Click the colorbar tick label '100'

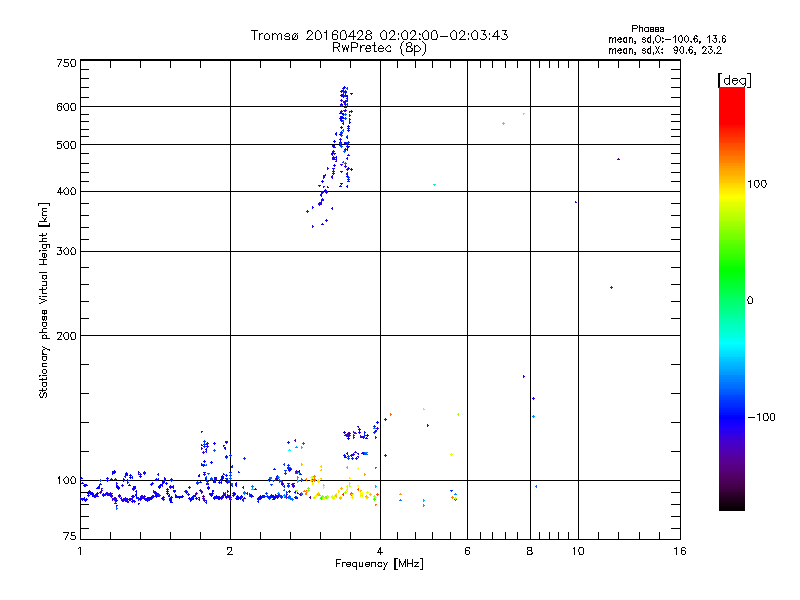[x=757, y=184]
